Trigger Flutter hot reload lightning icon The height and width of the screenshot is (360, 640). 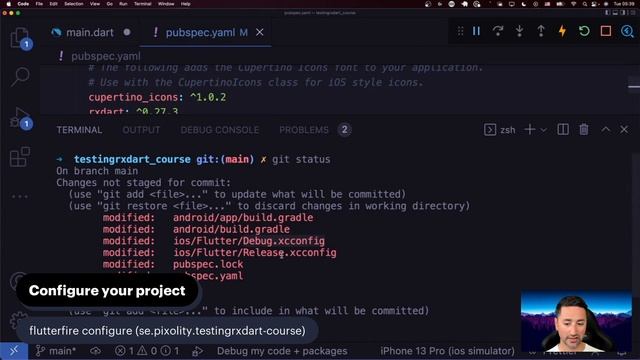tap(562, 31)
